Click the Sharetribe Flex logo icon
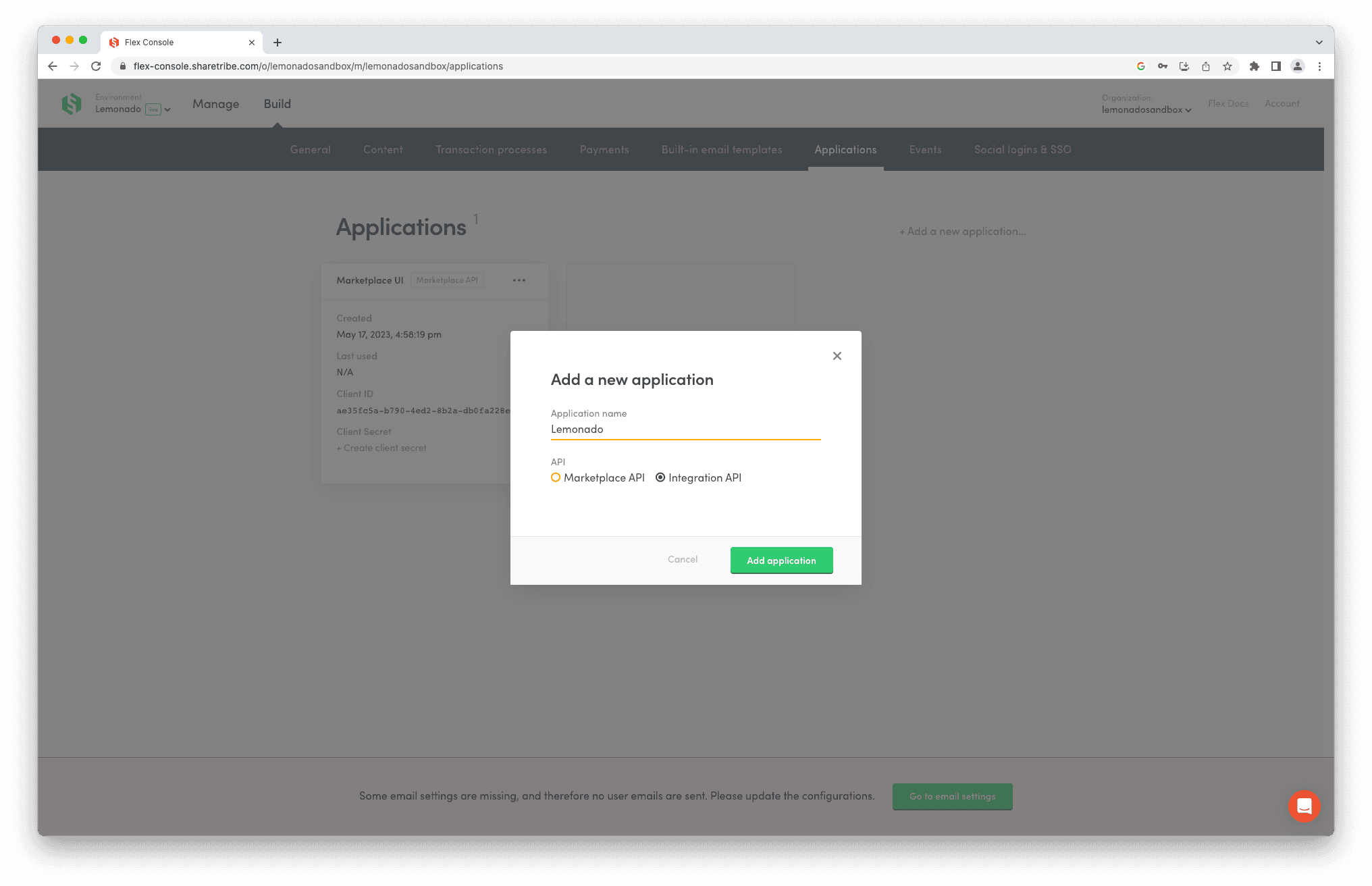 (72, 103)
